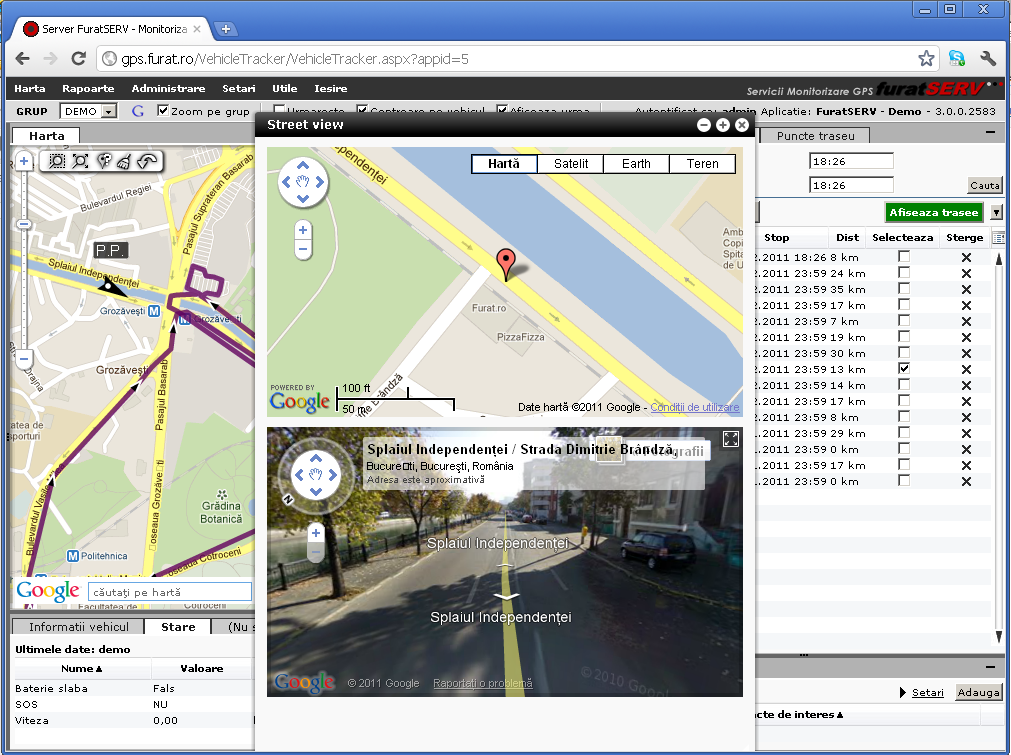Open the Raportați o problemă link
This screenshot has height=755, width=1011.
[483, 683]
